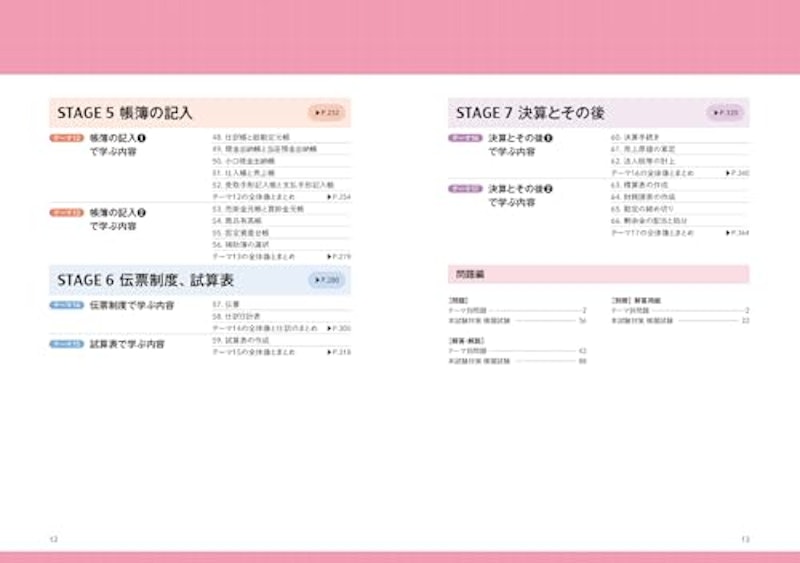The image size is (800, 563).
Task: Select '帳簿の記入❷ で学ぶ内容' label
Action: 118,219
